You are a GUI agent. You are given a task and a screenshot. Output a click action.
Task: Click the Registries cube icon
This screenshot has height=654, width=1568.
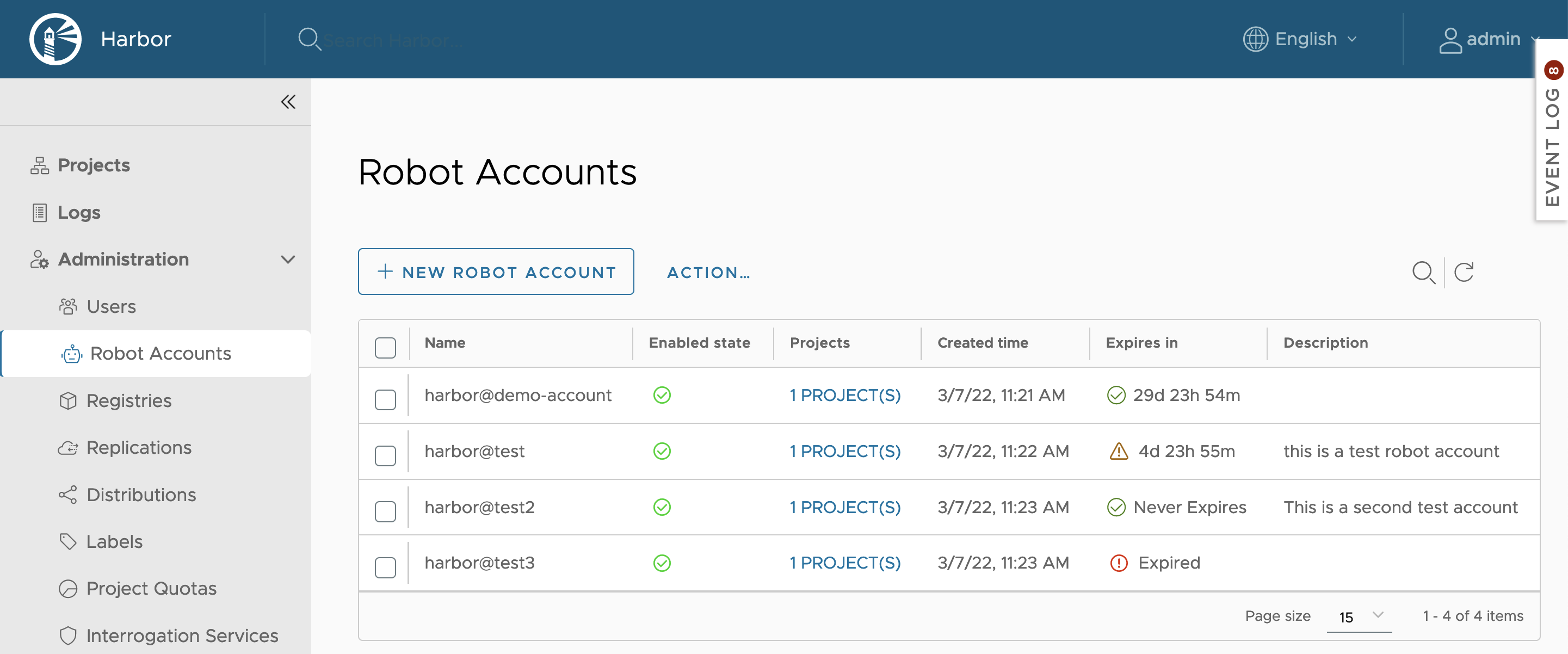[x=68, y=400]
